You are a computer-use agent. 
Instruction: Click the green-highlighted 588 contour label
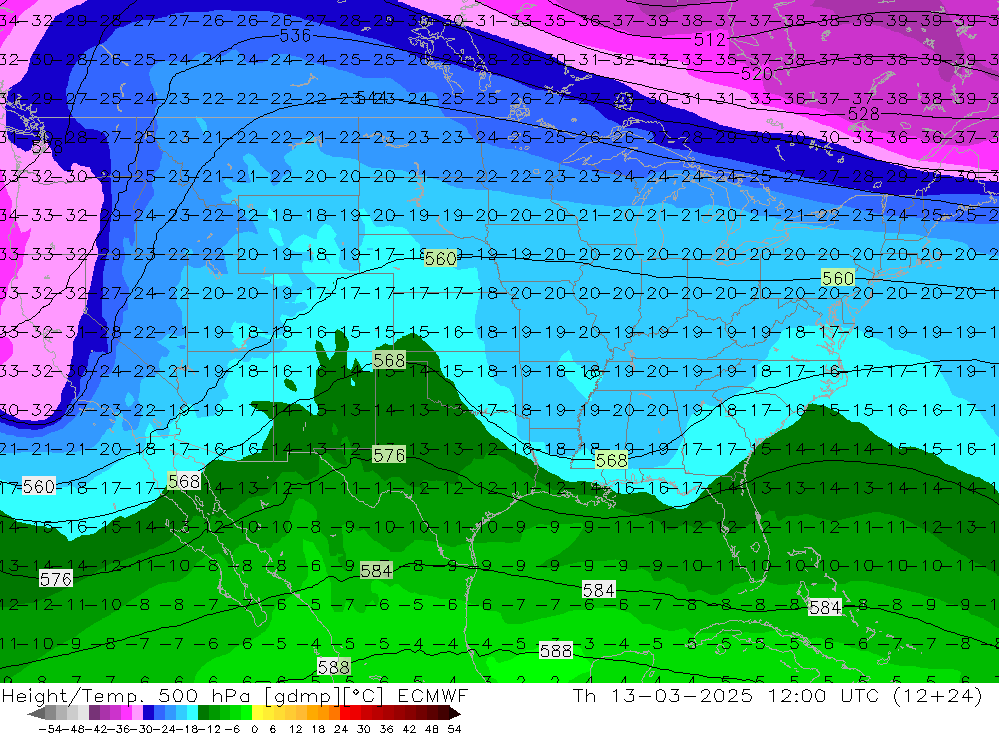(334, 667)
